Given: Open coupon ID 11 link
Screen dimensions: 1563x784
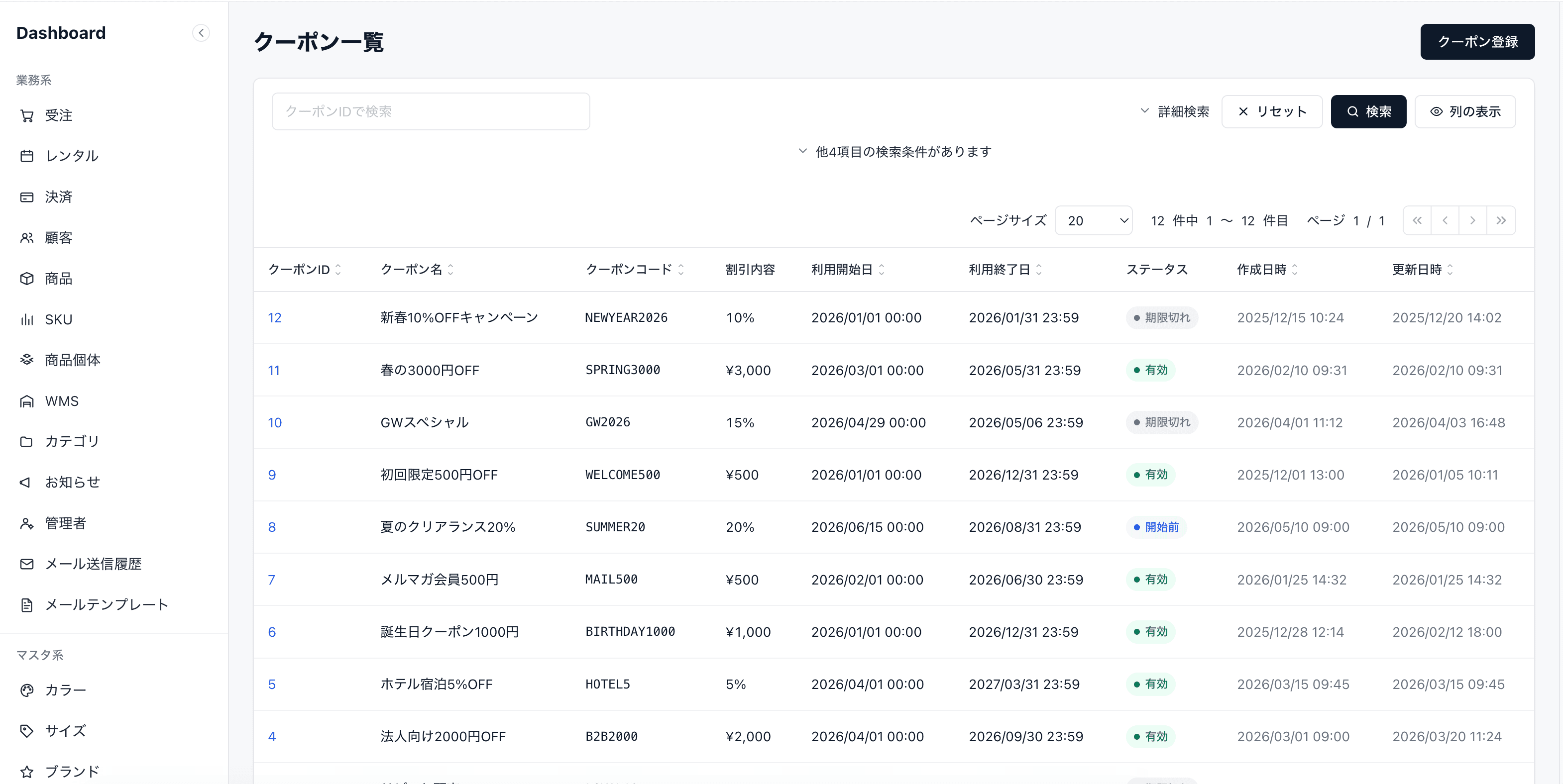Looking at the screenshot, I should pyautogui.click(x=274, y=371).
